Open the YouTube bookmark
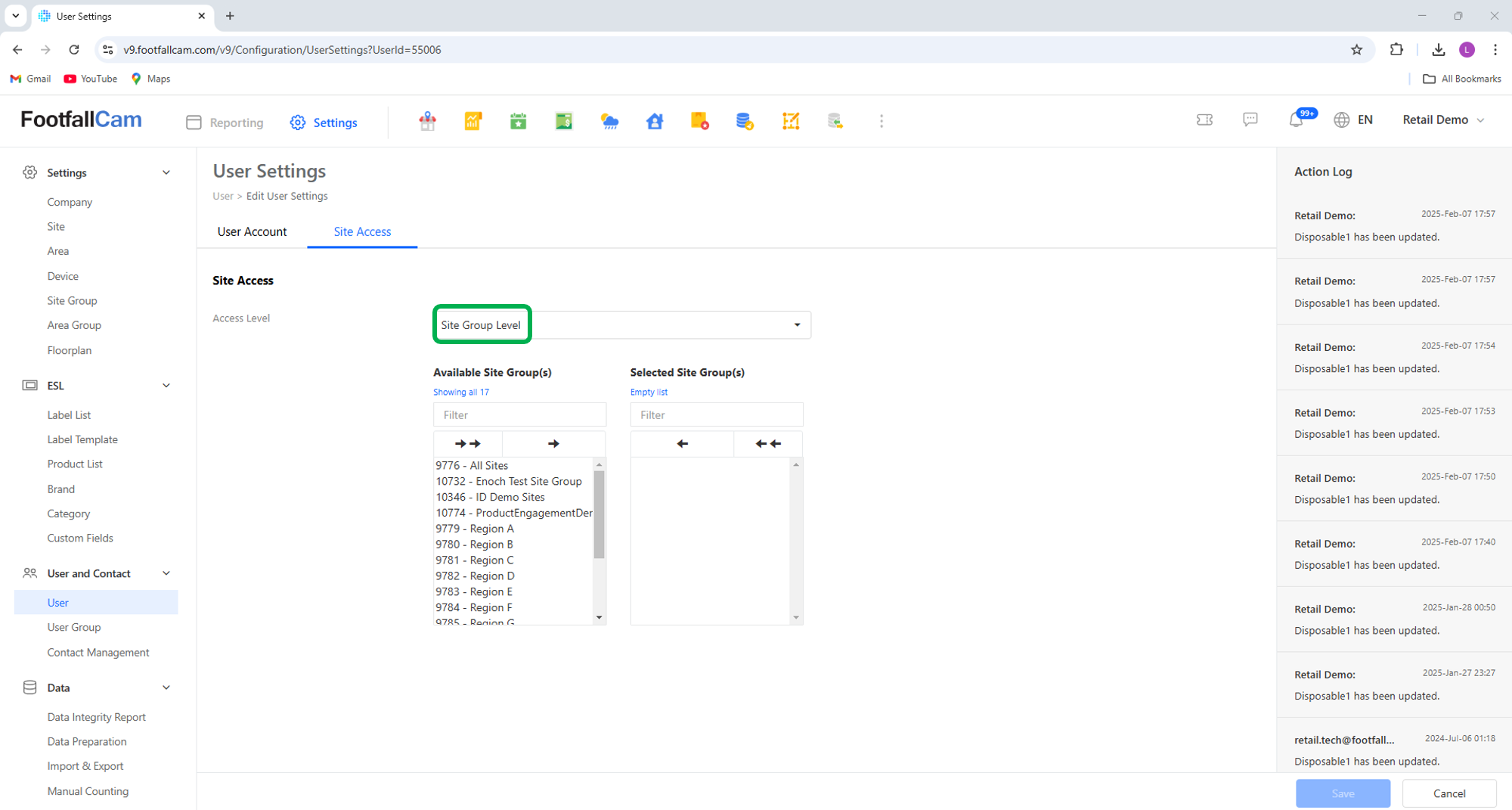1512x810 pixels. [x=91, y=79]
